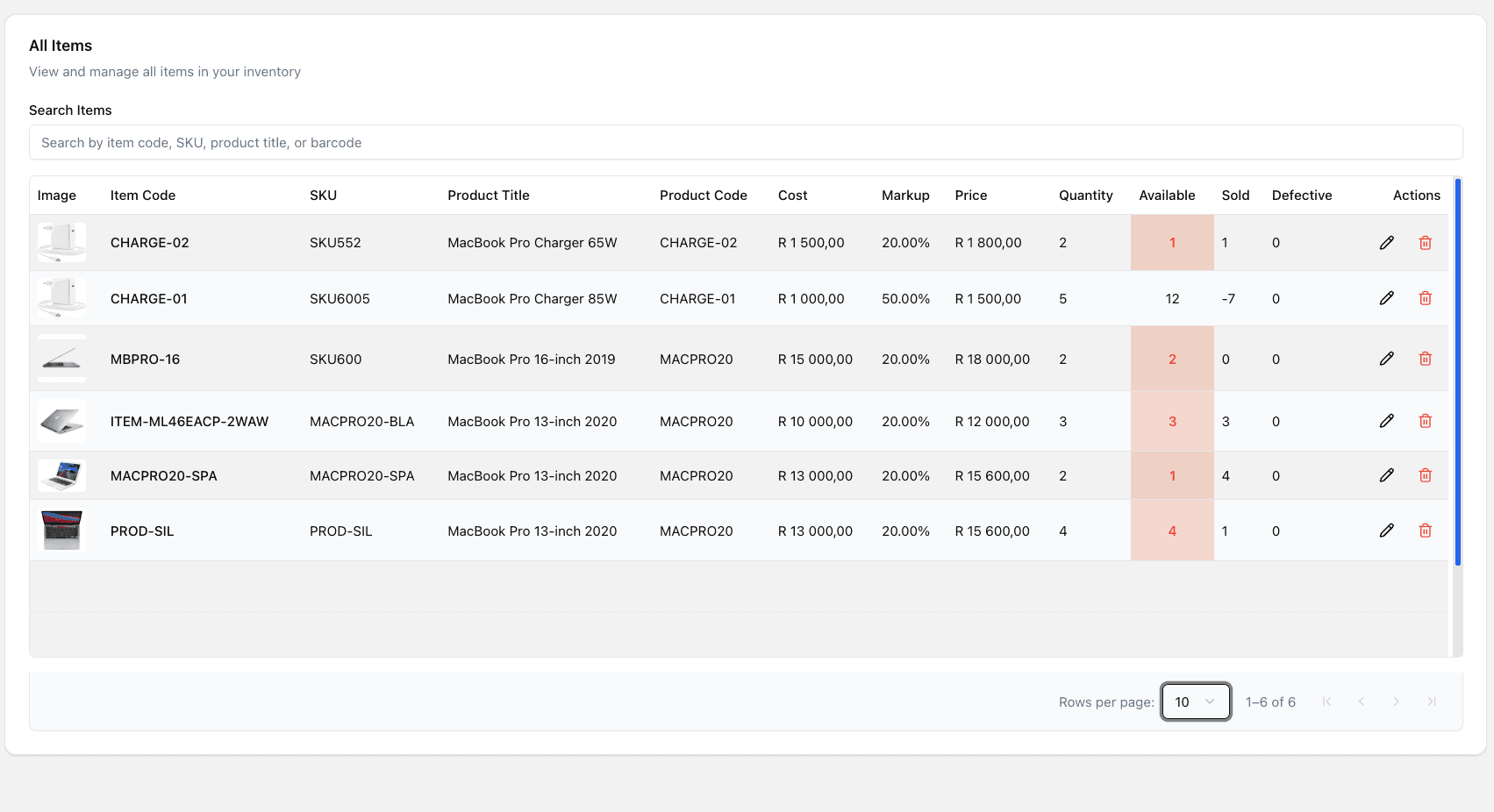The height and width of the screenshot is (812, 1494).
Task: Click the Available column header
Action: 1168,195
